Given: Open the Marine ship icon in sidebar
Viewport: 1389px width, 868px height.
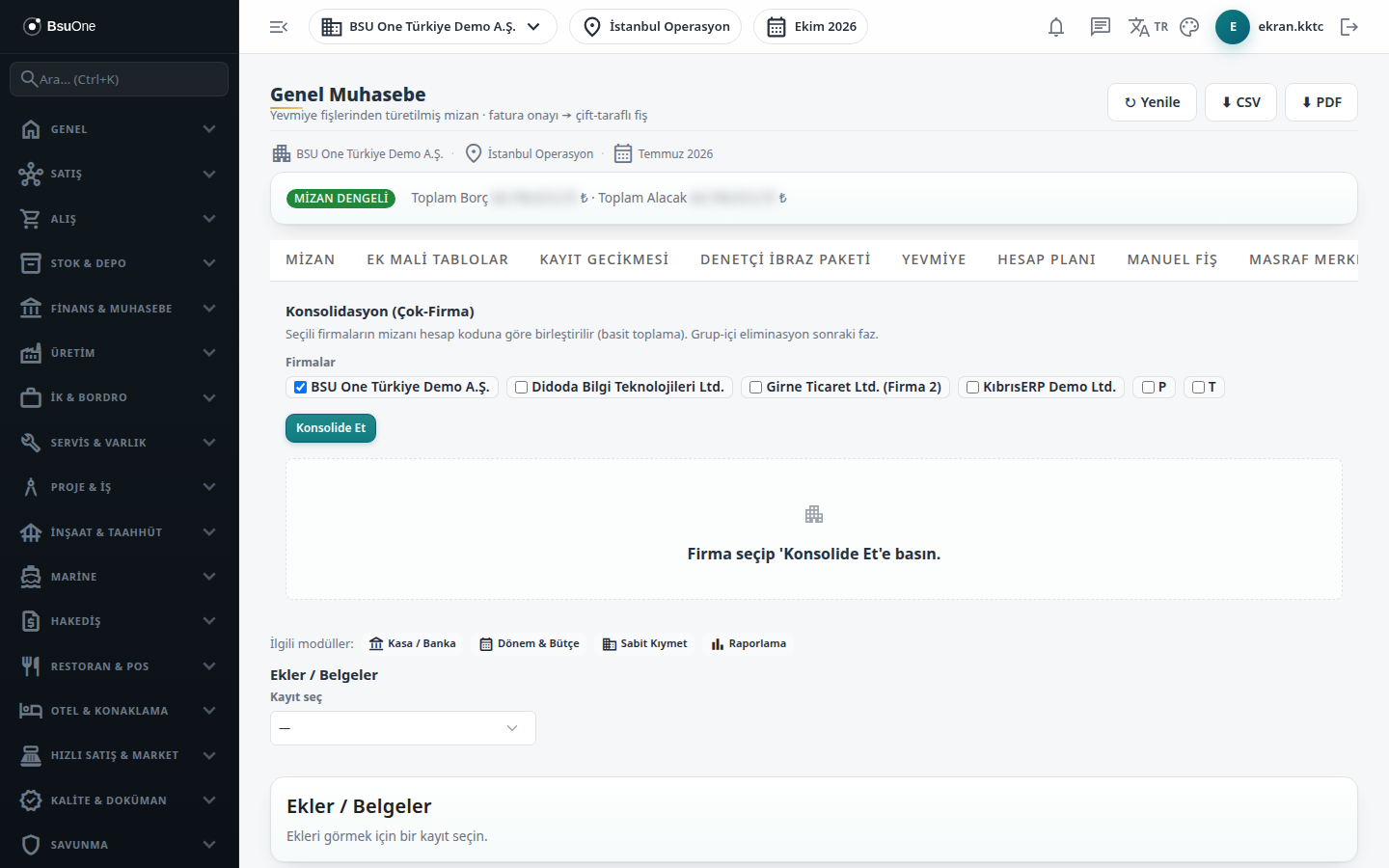Looking at the screenshot, I should (31, 577).
